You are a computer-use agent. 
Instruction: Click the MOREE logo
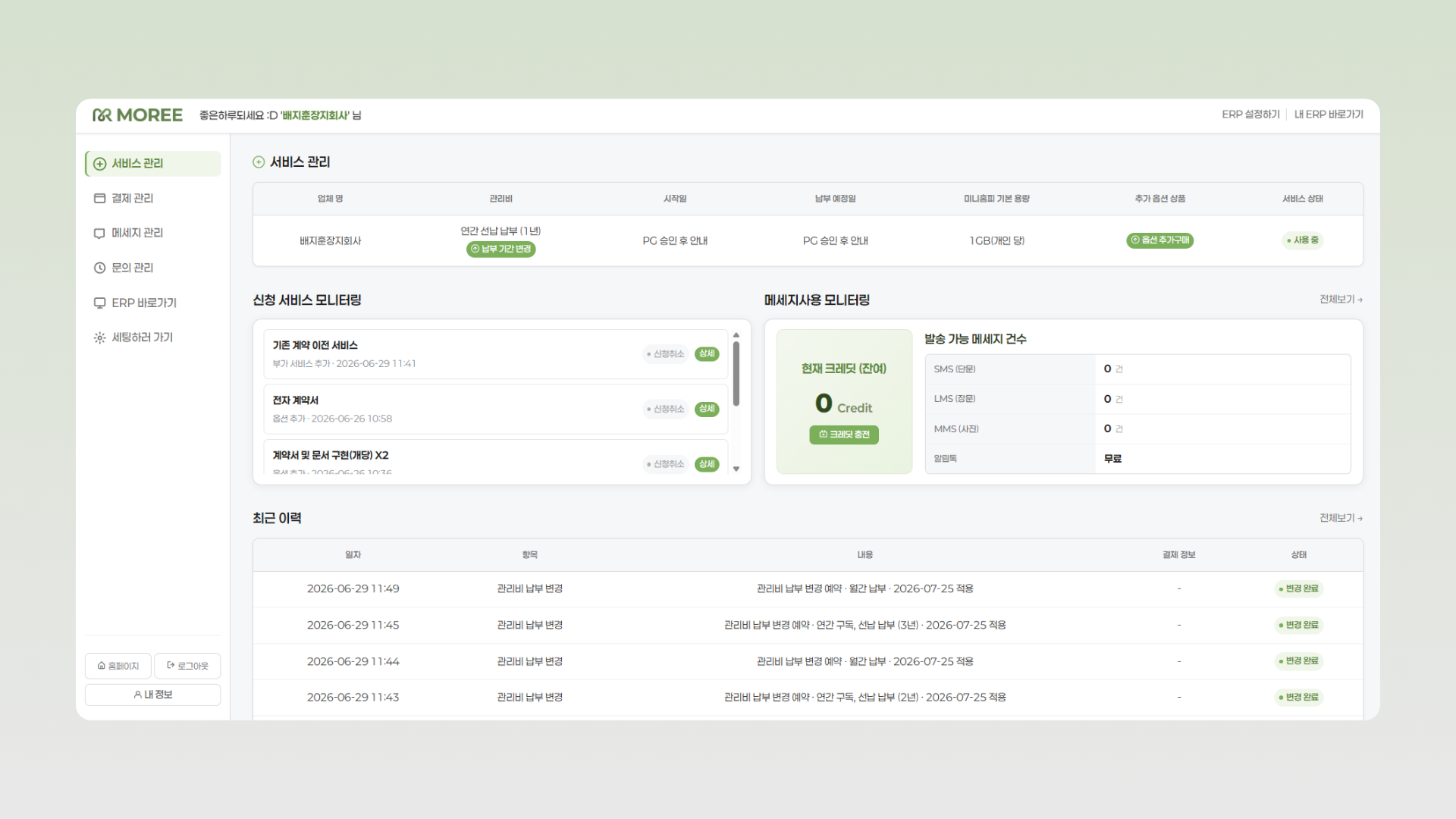point(137,115)
